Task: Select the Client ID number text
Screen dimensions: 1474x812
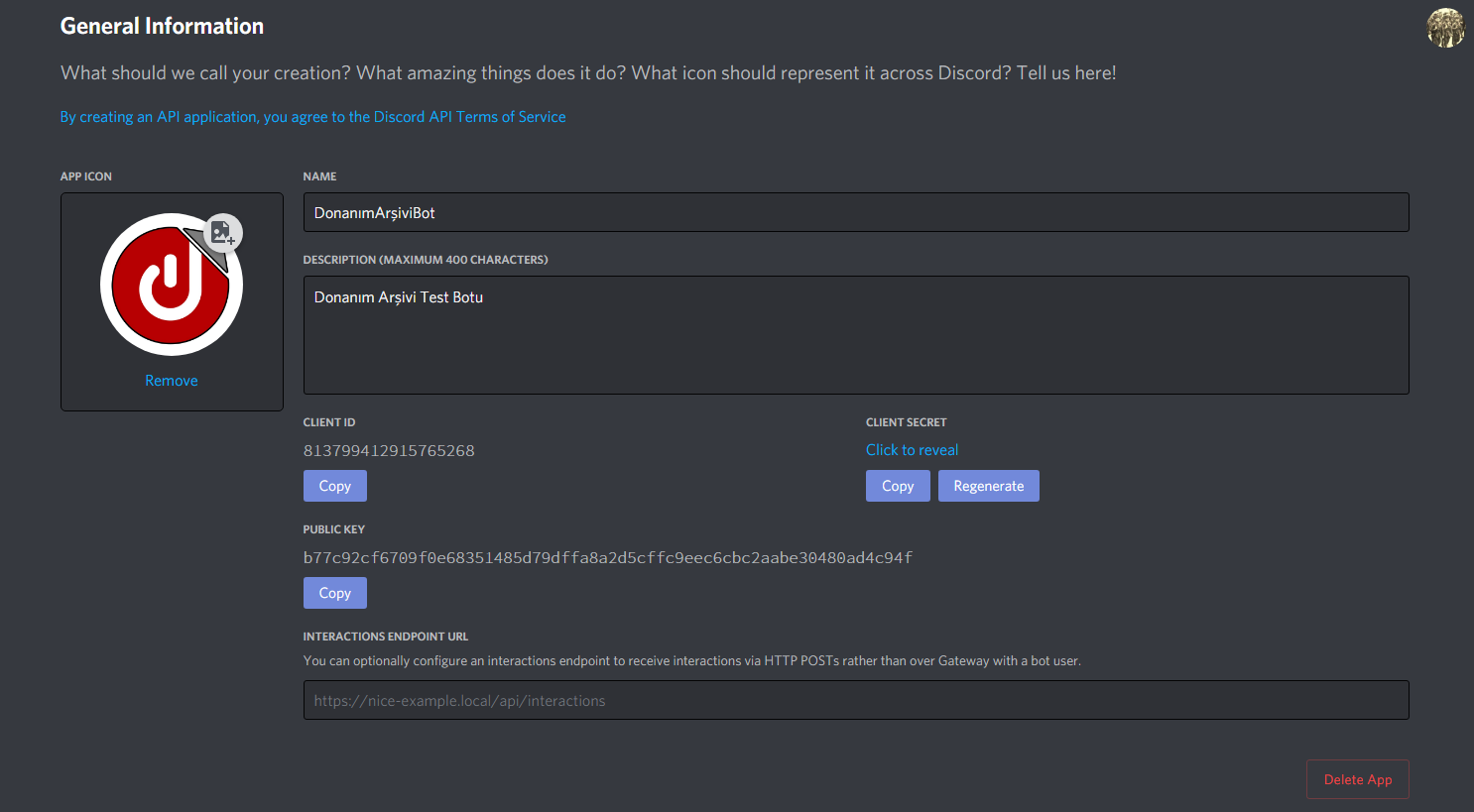Action: [389, 451]
